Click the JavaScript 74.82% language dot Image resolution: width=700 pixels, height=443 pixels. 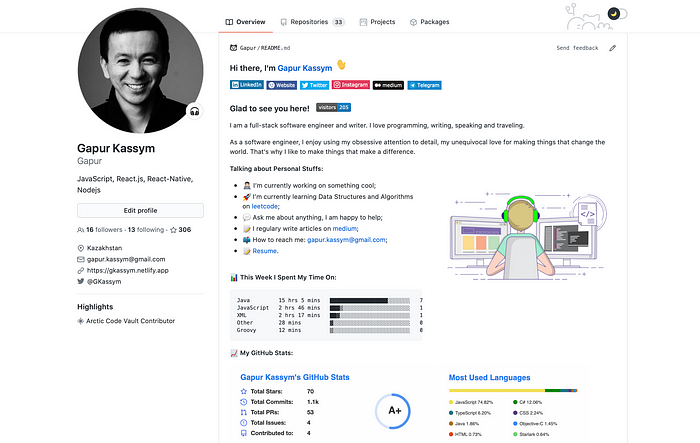(x=451, y=402)
